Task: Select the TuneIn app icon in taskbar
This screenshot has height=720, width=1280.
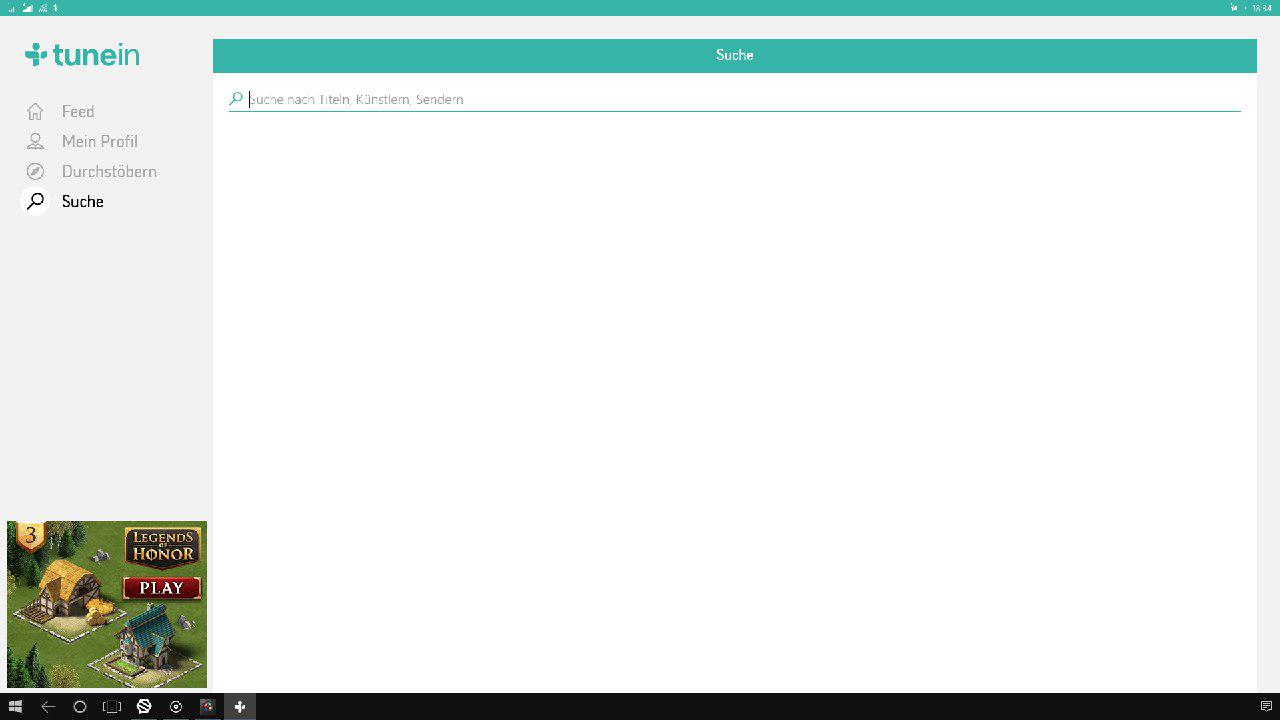Action: pos(240,706)
